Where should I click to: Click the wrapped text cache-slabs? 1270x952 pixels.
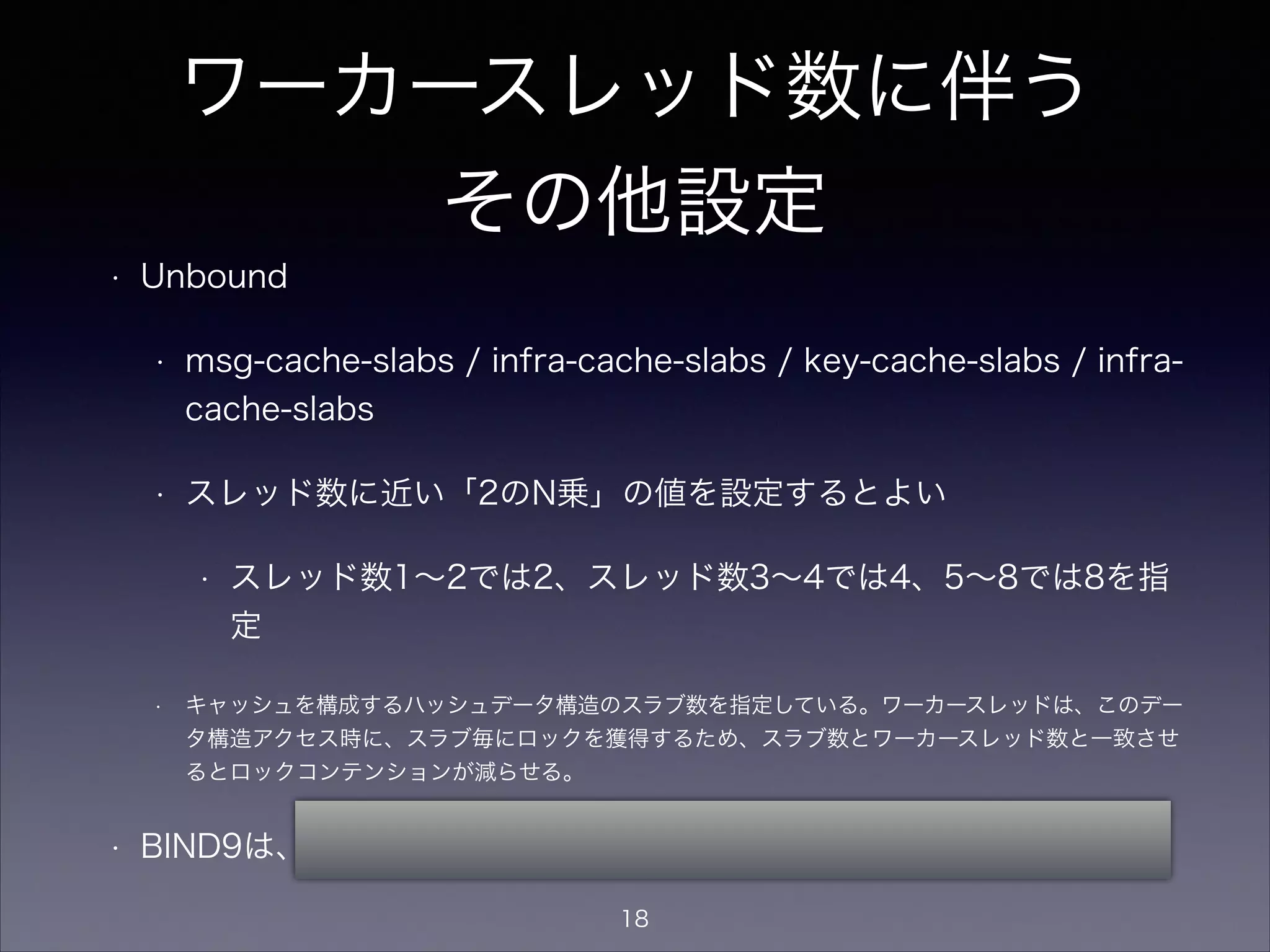(x=280, y=409)
